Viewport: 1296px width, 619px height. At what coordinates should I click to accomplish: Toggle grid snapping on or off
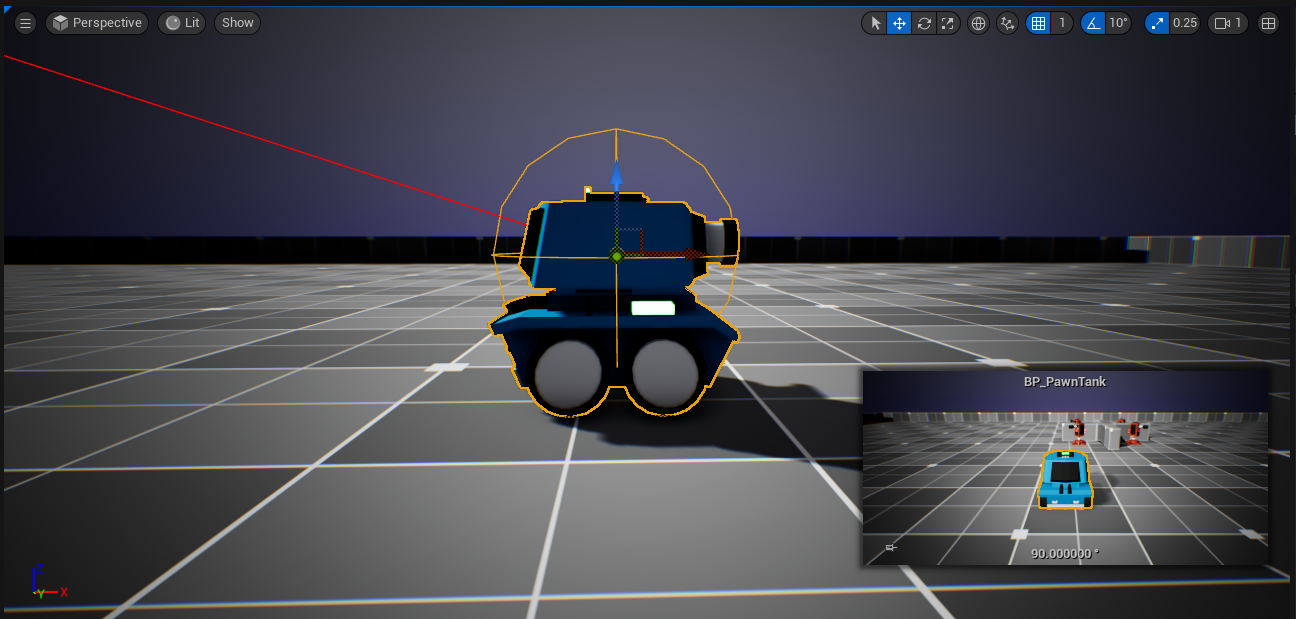click(x=1038, y=23)
